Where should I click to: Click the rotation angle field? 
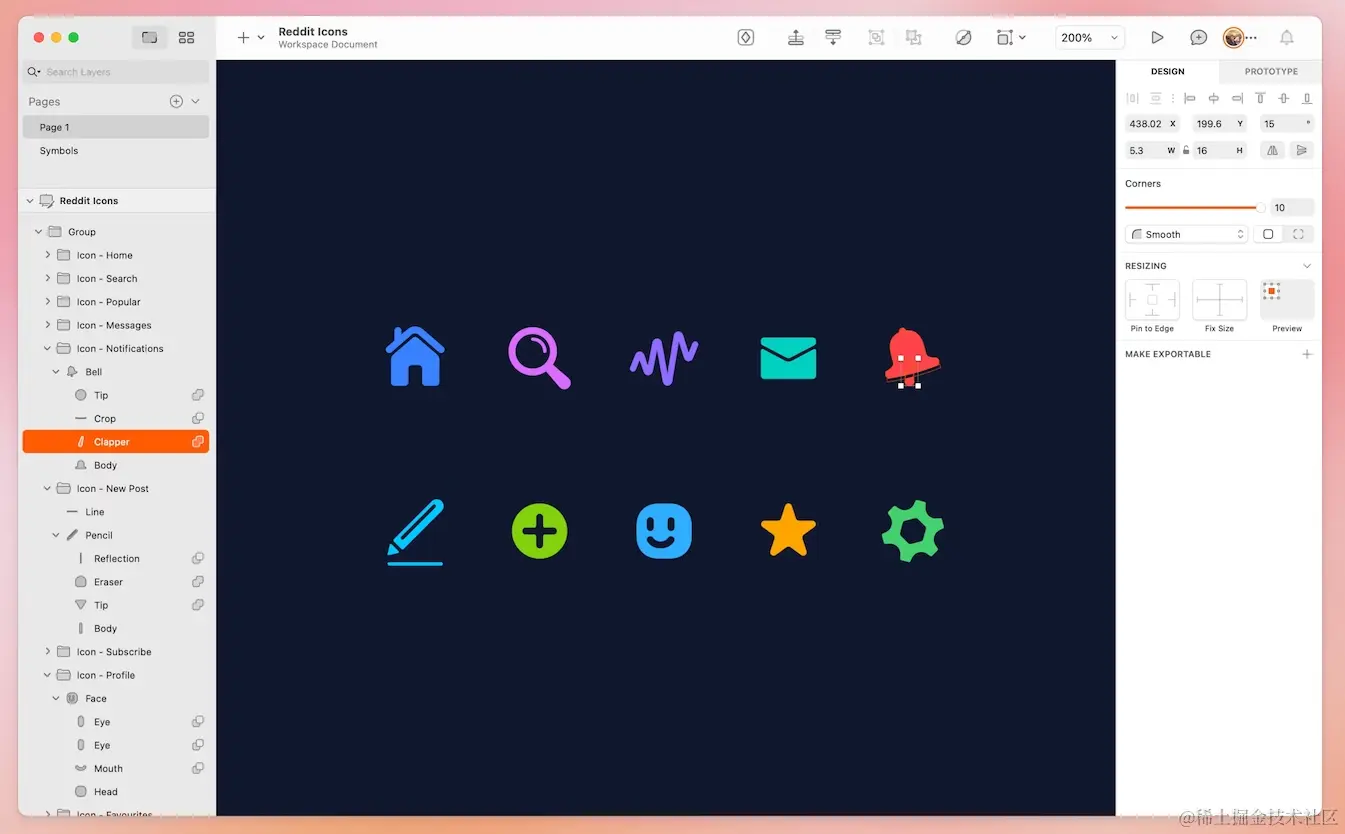coord(1286,124)
